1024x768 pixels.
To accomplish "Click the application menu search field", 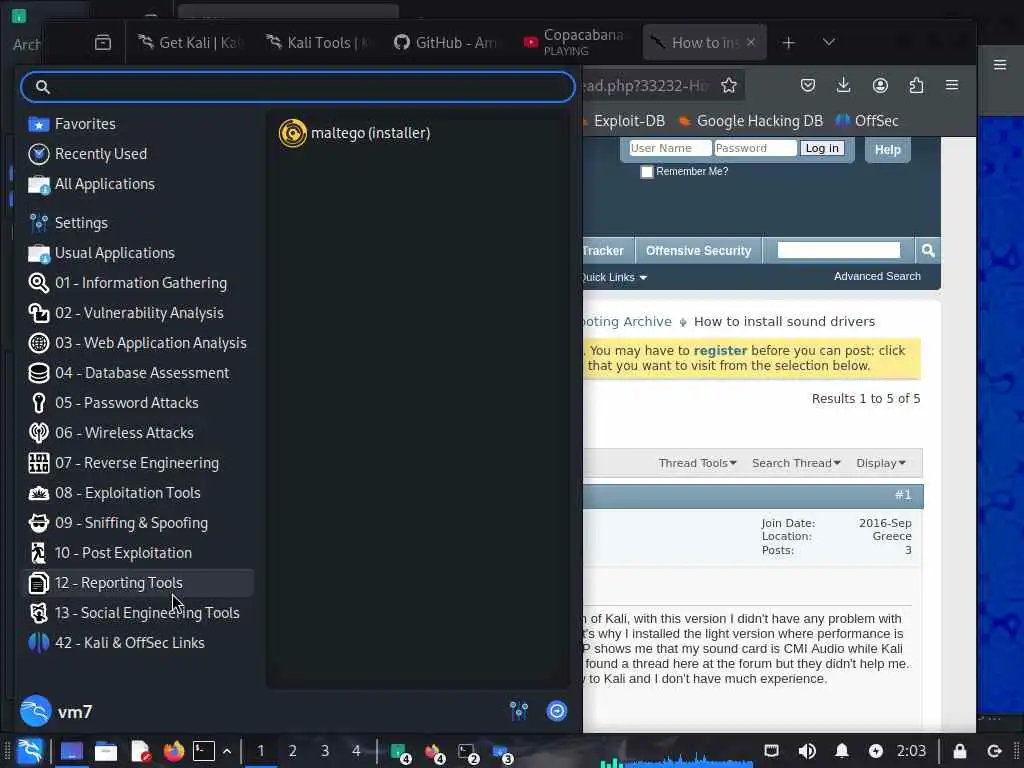I will click(298, 87).
